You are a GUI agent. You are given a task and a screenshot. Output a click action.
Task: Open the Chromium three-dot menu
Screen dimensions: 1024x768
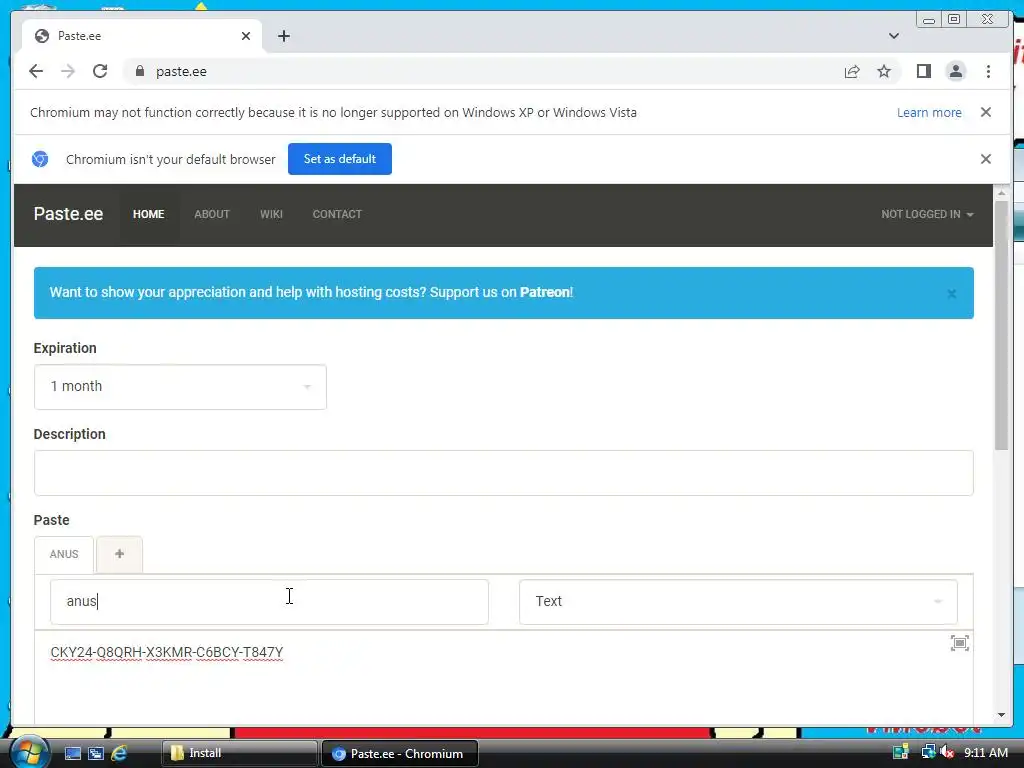(x=988, y=71)
